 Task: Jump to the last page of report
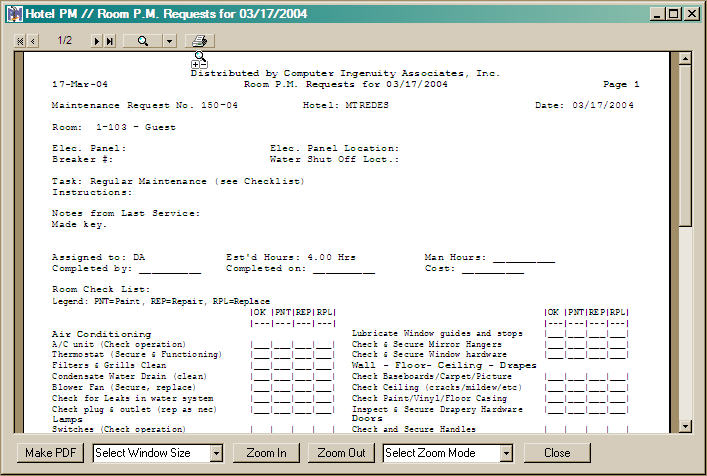[x=110, y=41]
